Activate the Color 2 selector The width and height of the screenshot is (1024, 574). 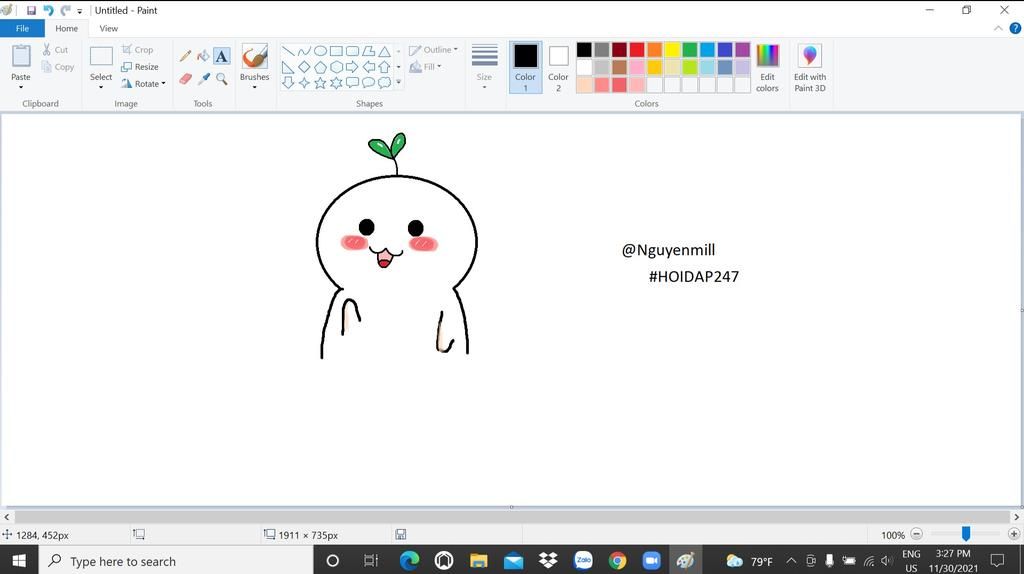pos(558,68)
